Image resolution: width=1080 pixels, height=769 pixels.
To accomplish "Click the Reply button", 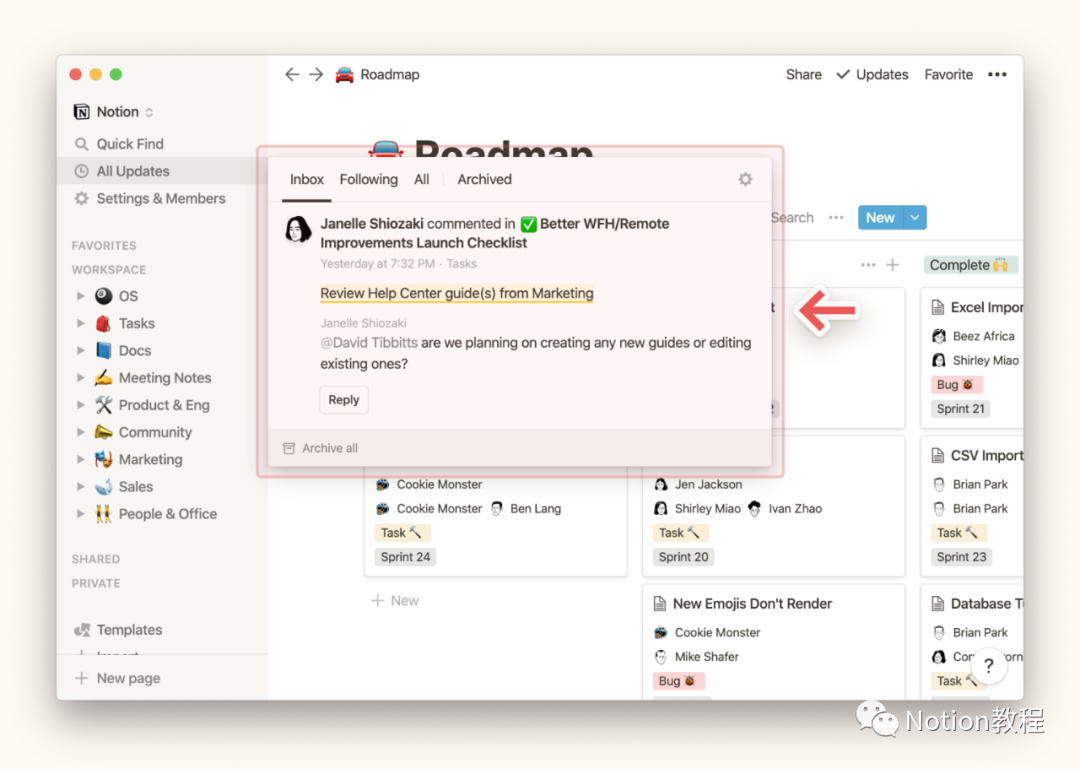I will [x=344, y=400].
